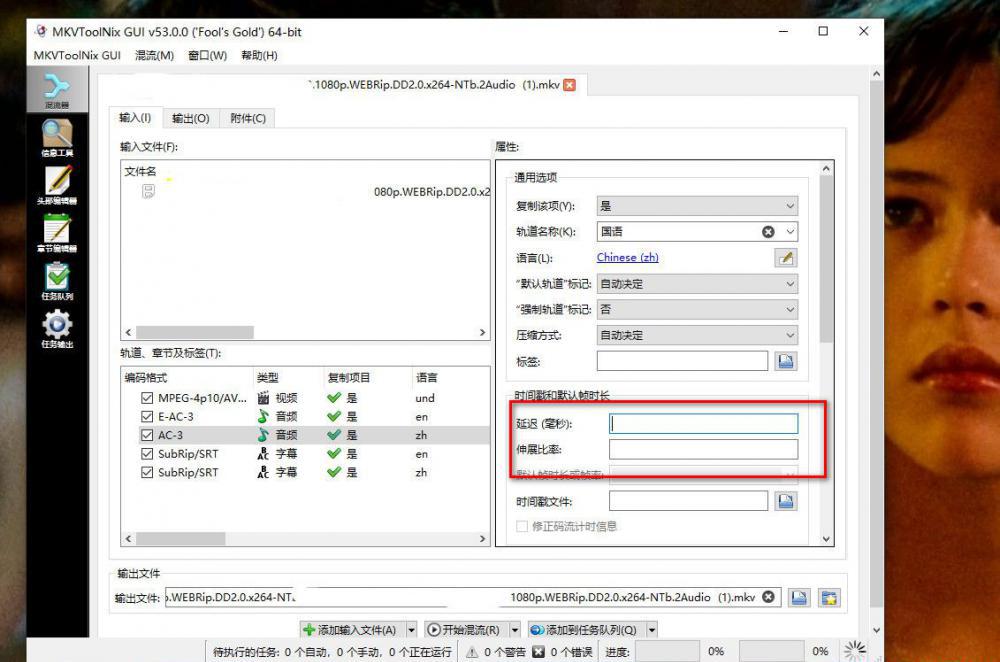The height and width of the screenshot is (662, 1000).
Task: Close the .mkv file tab
Action: point(570,85)
